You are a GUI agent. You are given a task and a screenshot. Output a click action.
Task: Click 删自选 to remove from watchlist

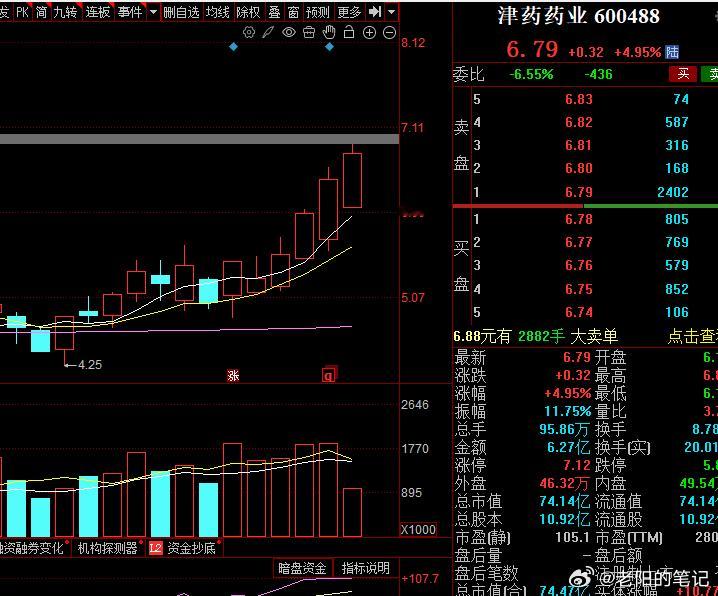(x=181, y=12)
